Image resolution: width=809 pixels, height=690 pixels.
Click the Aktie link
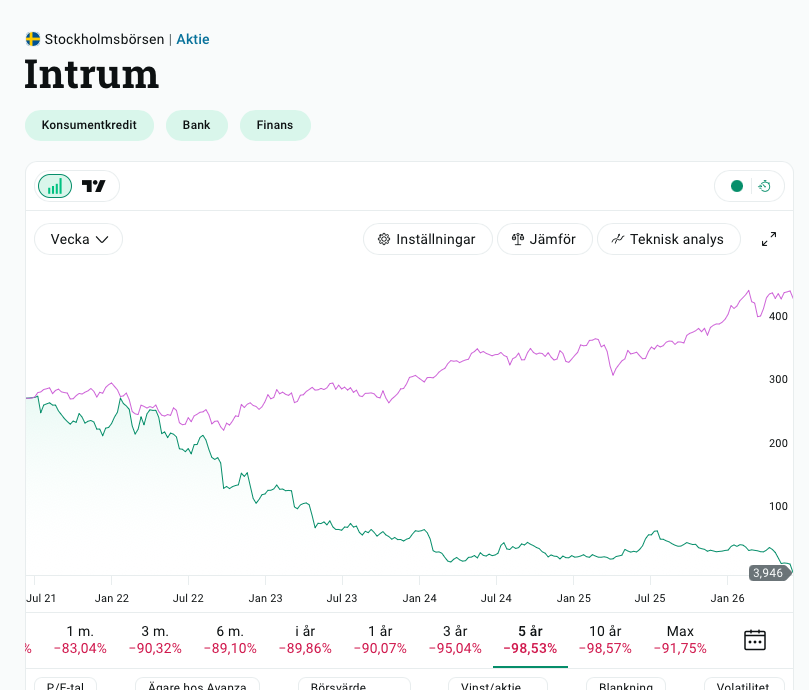[193, 39]
